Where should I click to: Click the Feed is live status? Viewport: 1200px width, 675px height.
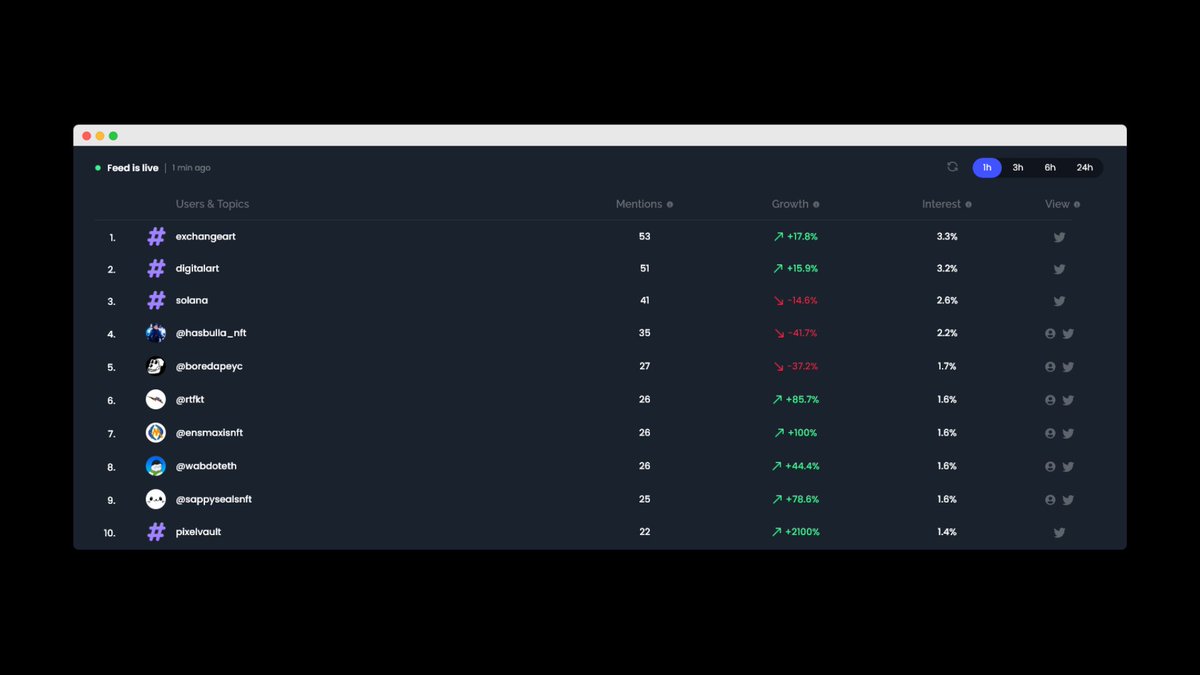click(133, 168)
